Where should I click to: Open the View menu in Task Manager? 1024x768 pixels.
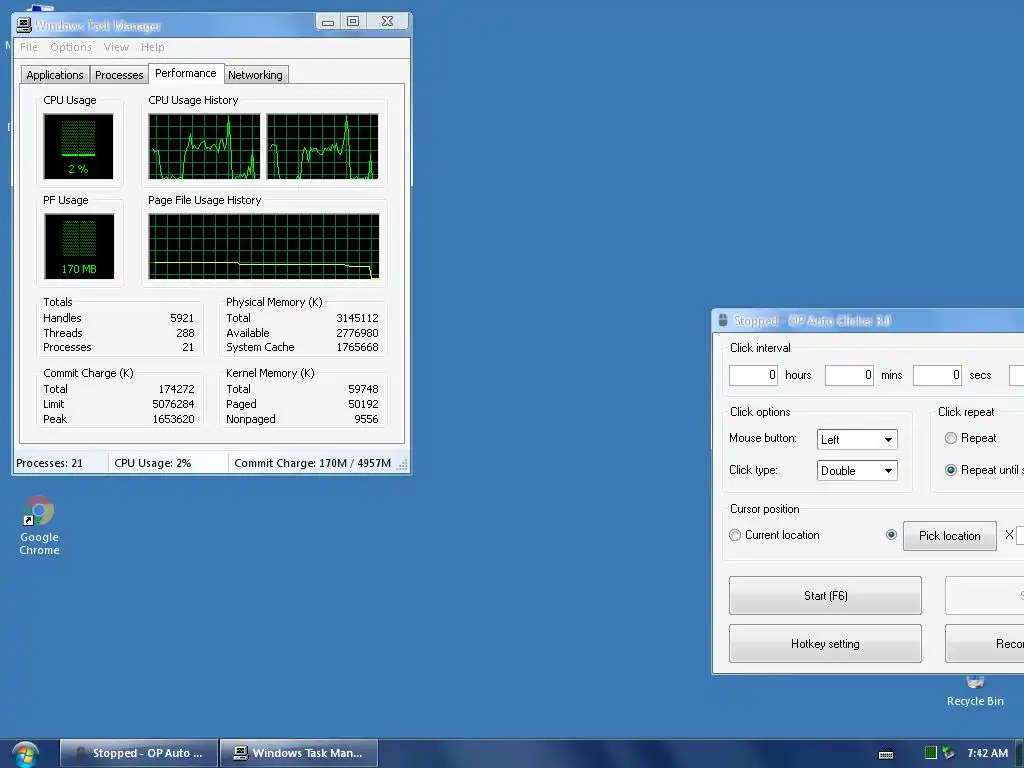pyautogui.click(x=116, y=47)
